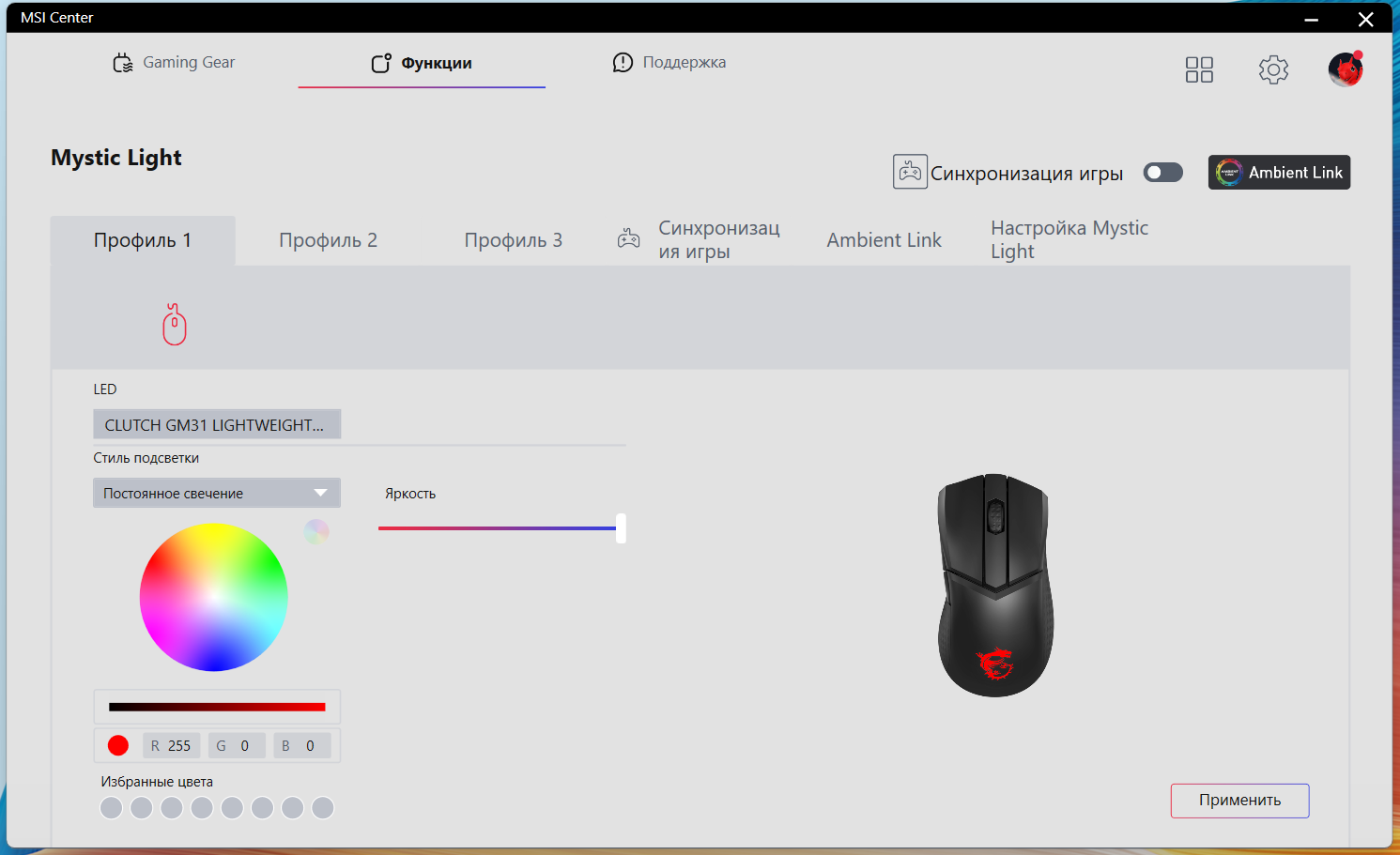Switch to the Профиль 3 tab

coord(513,240)
